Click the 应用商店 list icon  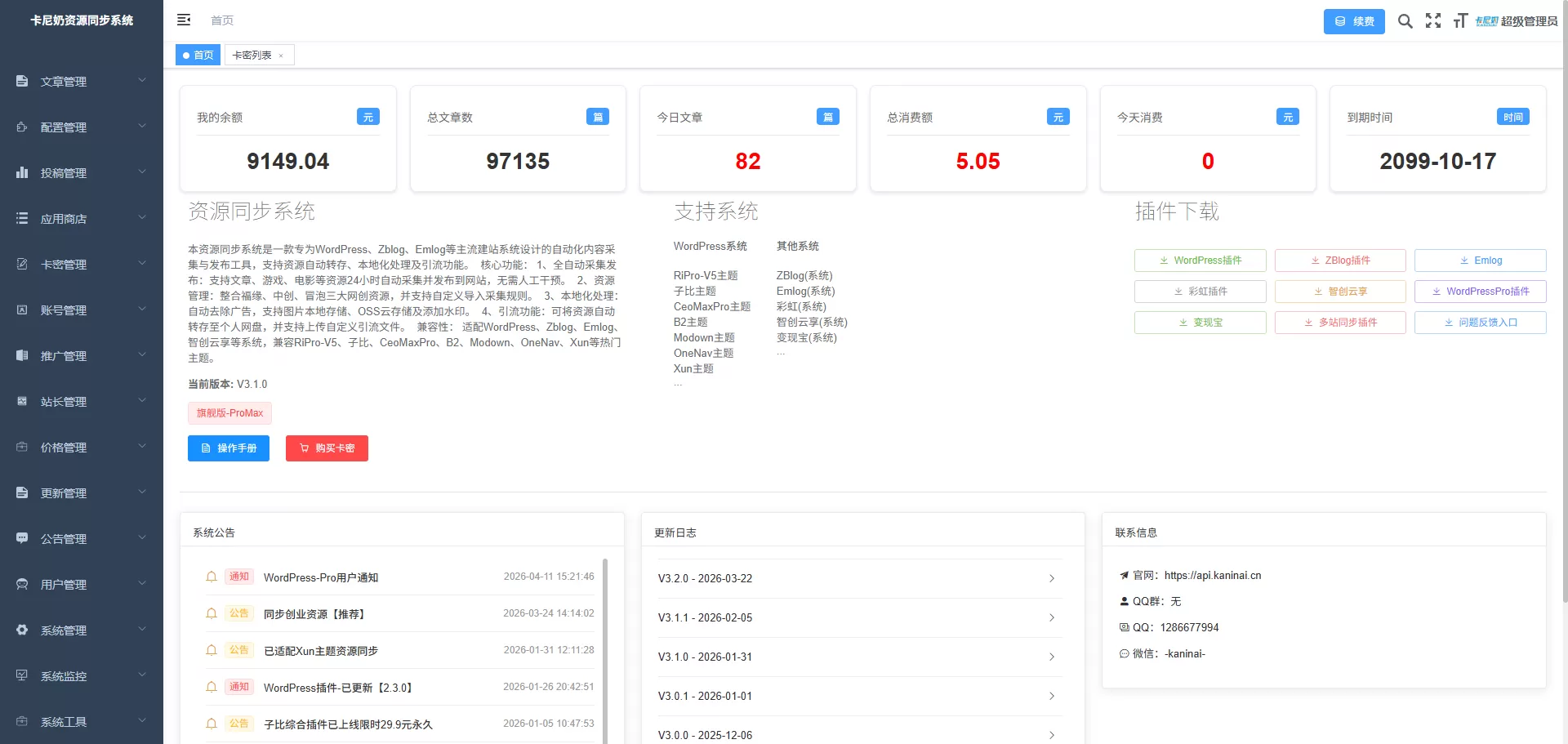pos(22,219)
